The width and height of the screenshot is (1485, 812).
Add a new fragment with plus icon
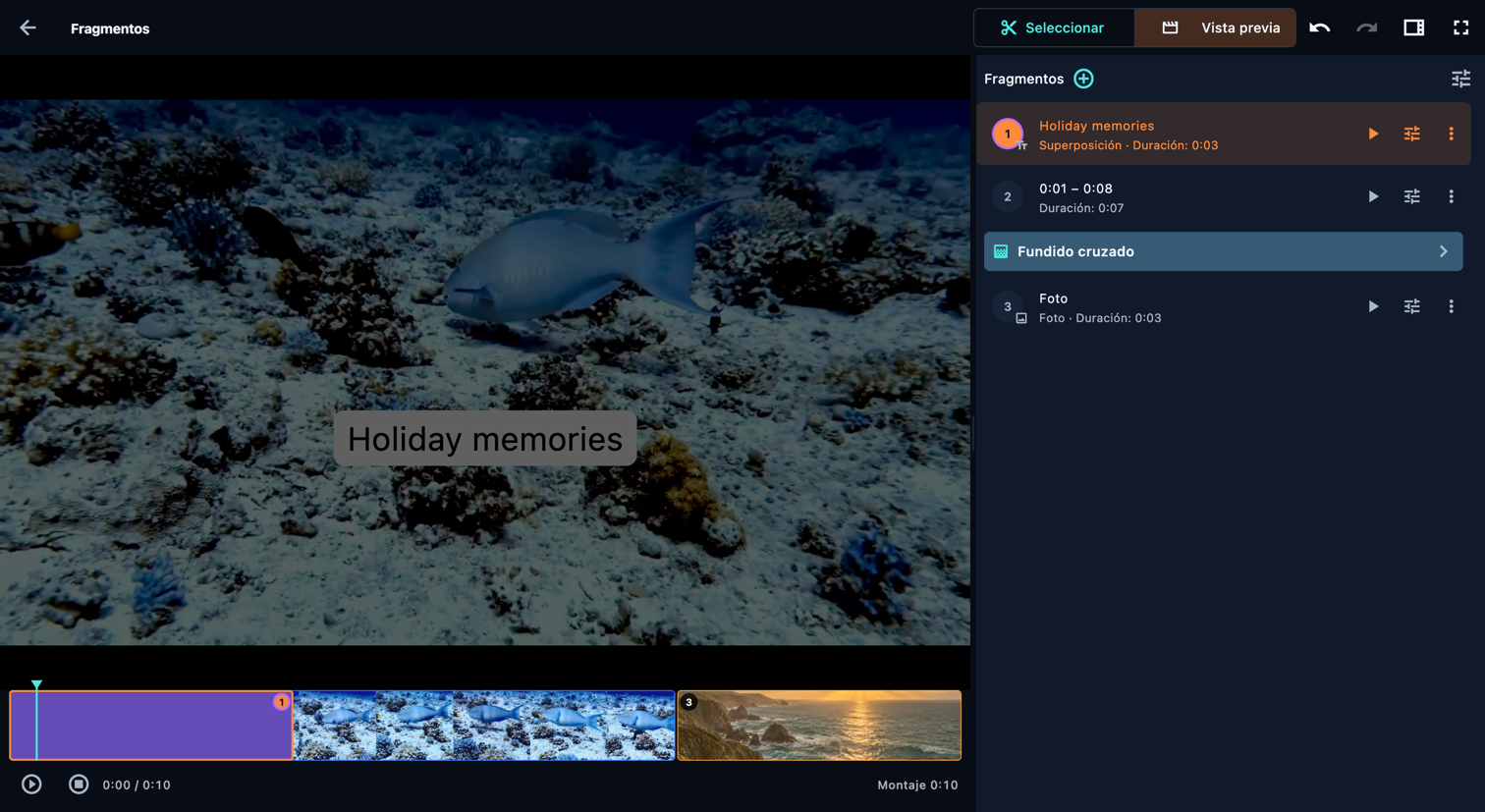coord(1083,79)
